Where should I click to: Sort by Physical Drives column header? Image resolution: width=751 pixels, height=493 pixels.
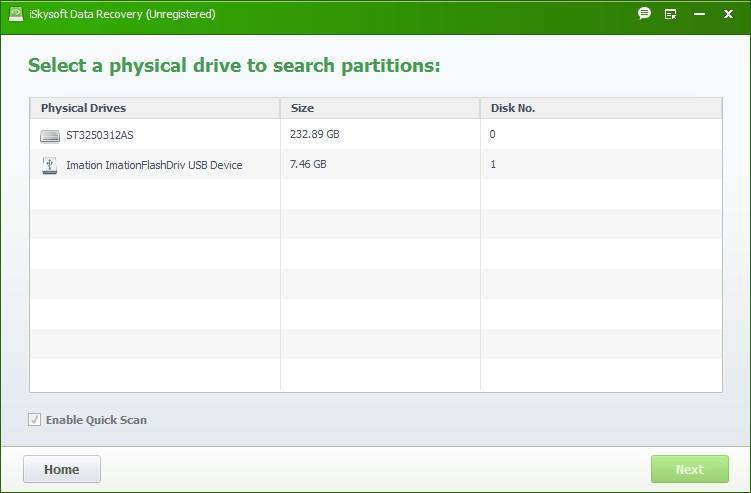155,108
